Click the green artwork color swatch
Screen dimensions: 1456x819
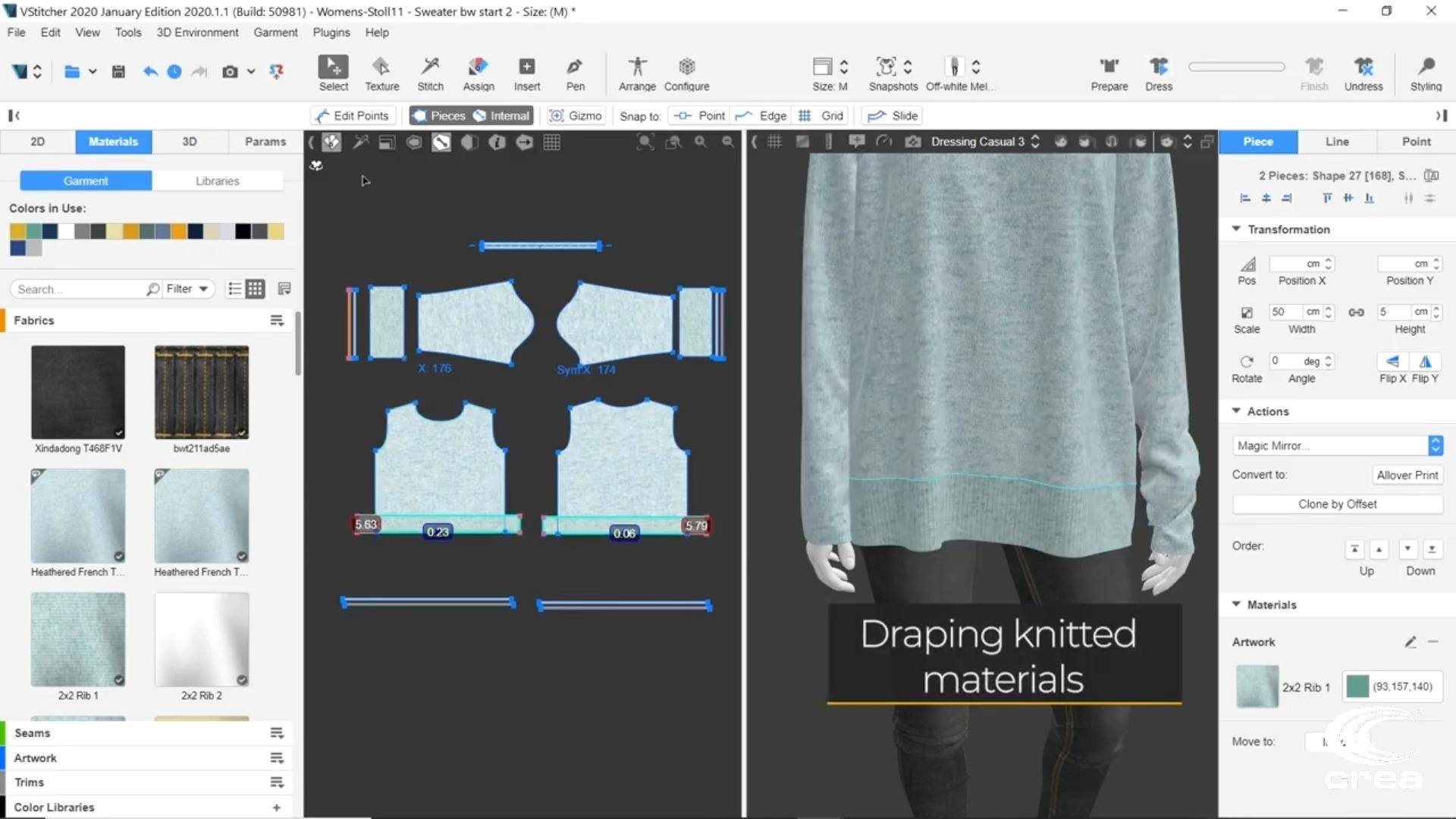(x=1357, y=686)
